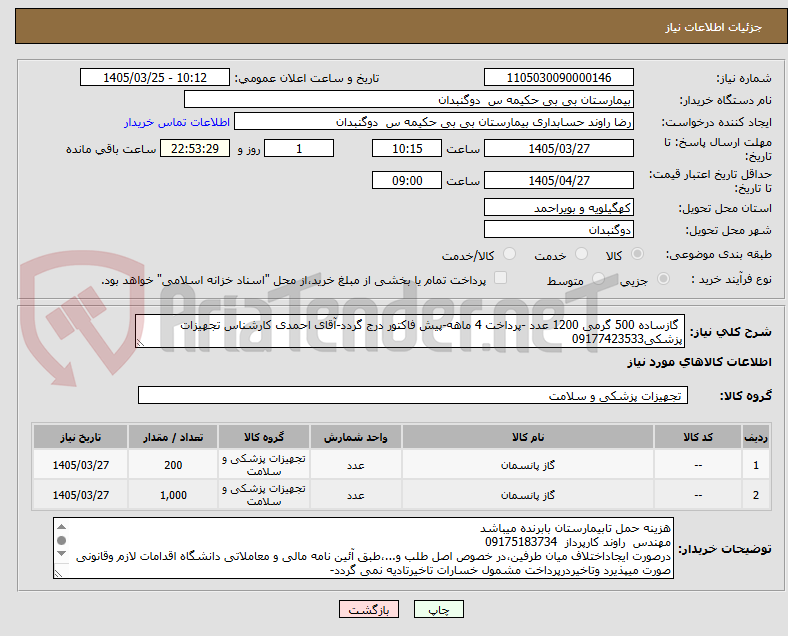The image size is (788, 636).
Task: Select the کالا/خدمت radio button
Action: (510, 254)
